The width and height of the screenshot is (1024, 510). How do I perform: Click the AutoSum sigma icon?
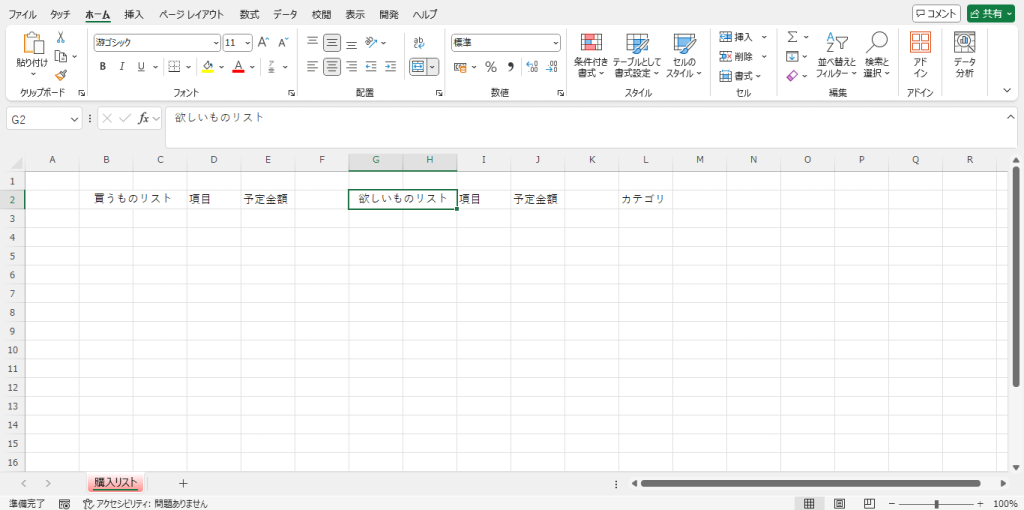[792, 37]
